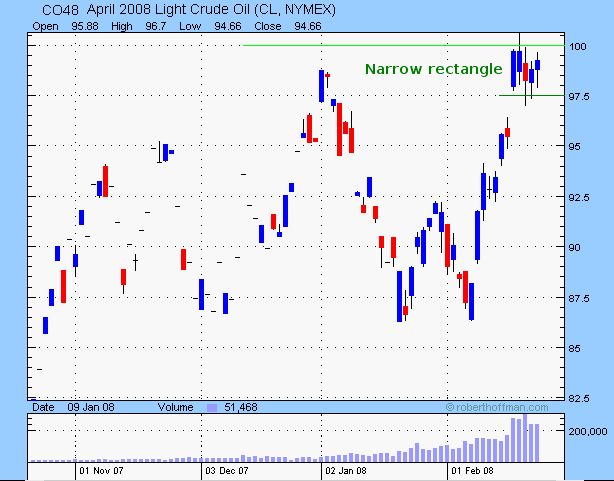Click the '01 Nov 07' date axis label
614x481 pixels.
tap(101, 470)
